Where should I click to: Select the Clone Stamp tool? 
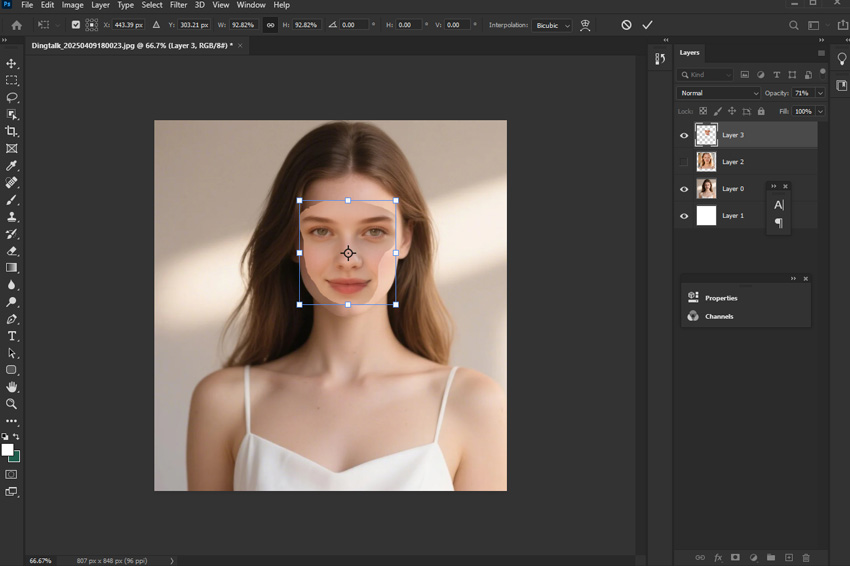click(x=11, y=217)
